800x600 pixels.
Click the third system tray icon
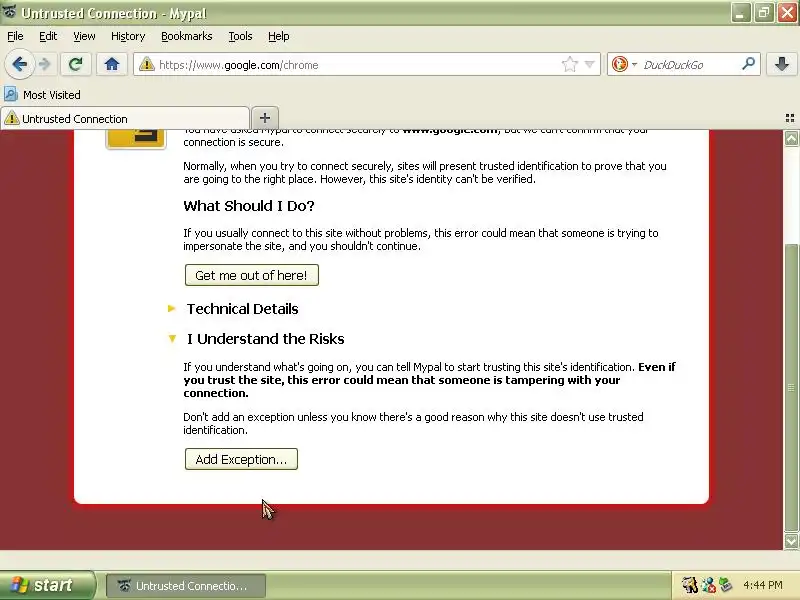726,585
